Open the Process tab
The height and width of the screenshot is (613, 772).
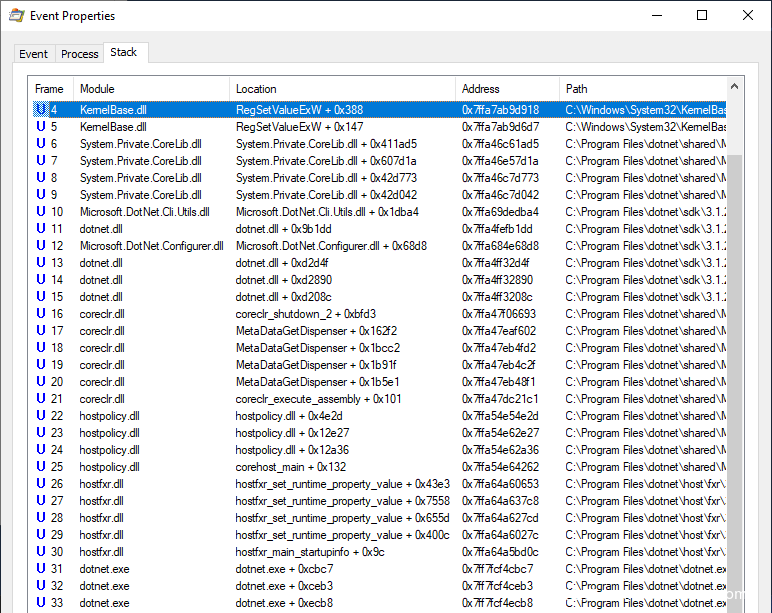[x=79, y=54]
